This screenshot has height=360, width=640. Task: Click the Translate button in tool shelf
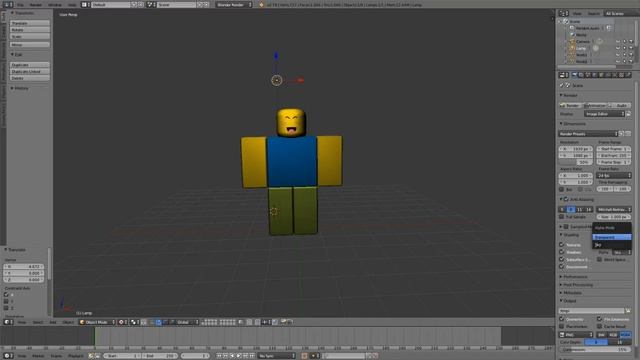click(30, 23)
